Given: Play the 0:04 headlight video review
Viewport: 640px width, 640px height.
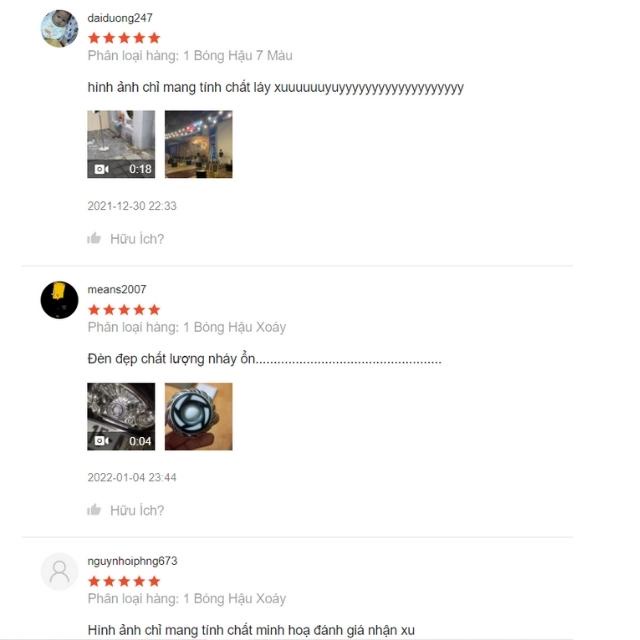Looking at the screenshot, I should pyautogui.click(x=121, y=416).
